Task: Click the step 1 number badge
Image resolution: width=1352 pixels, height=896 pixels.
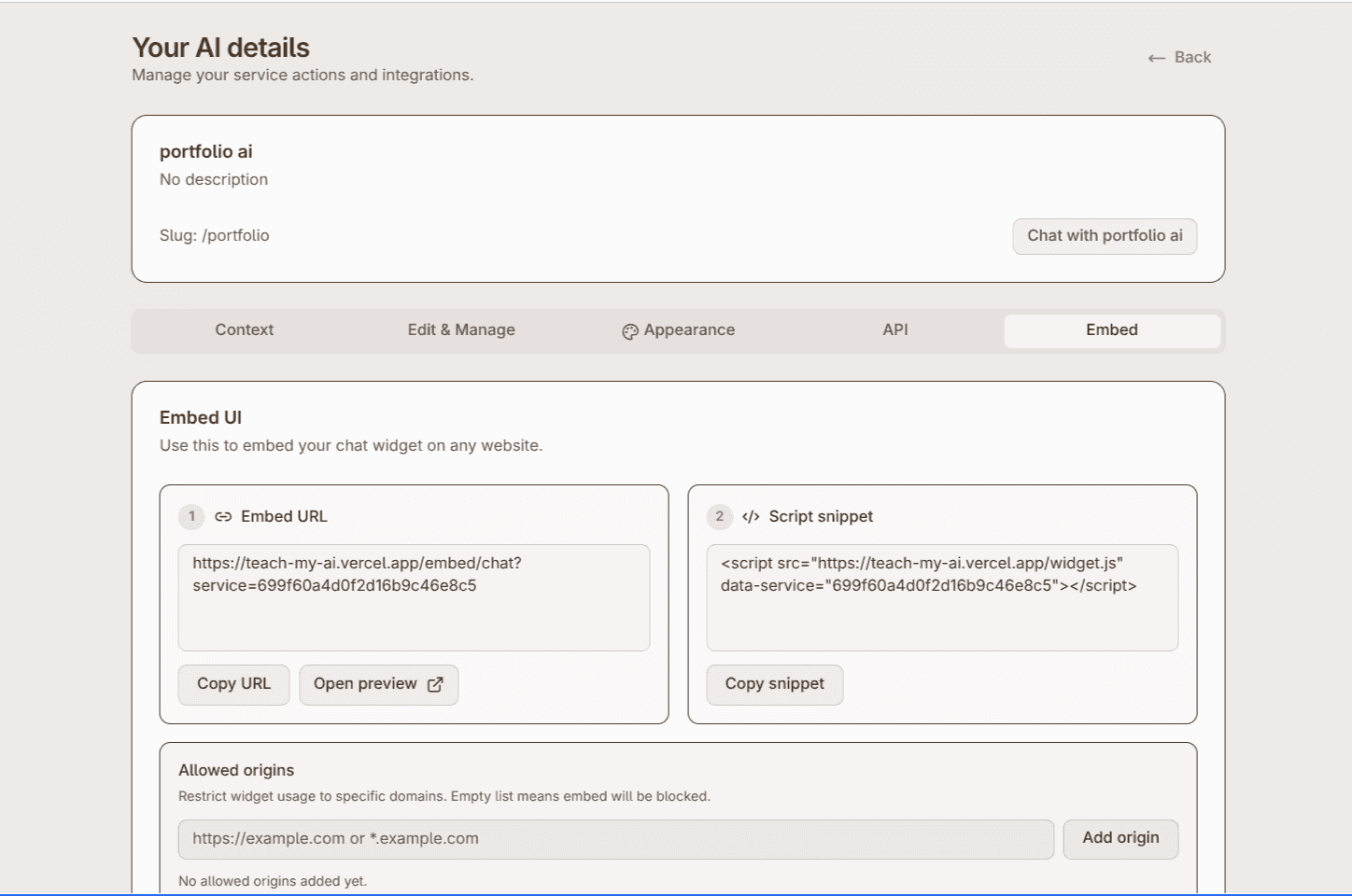Action: point(191,516)
